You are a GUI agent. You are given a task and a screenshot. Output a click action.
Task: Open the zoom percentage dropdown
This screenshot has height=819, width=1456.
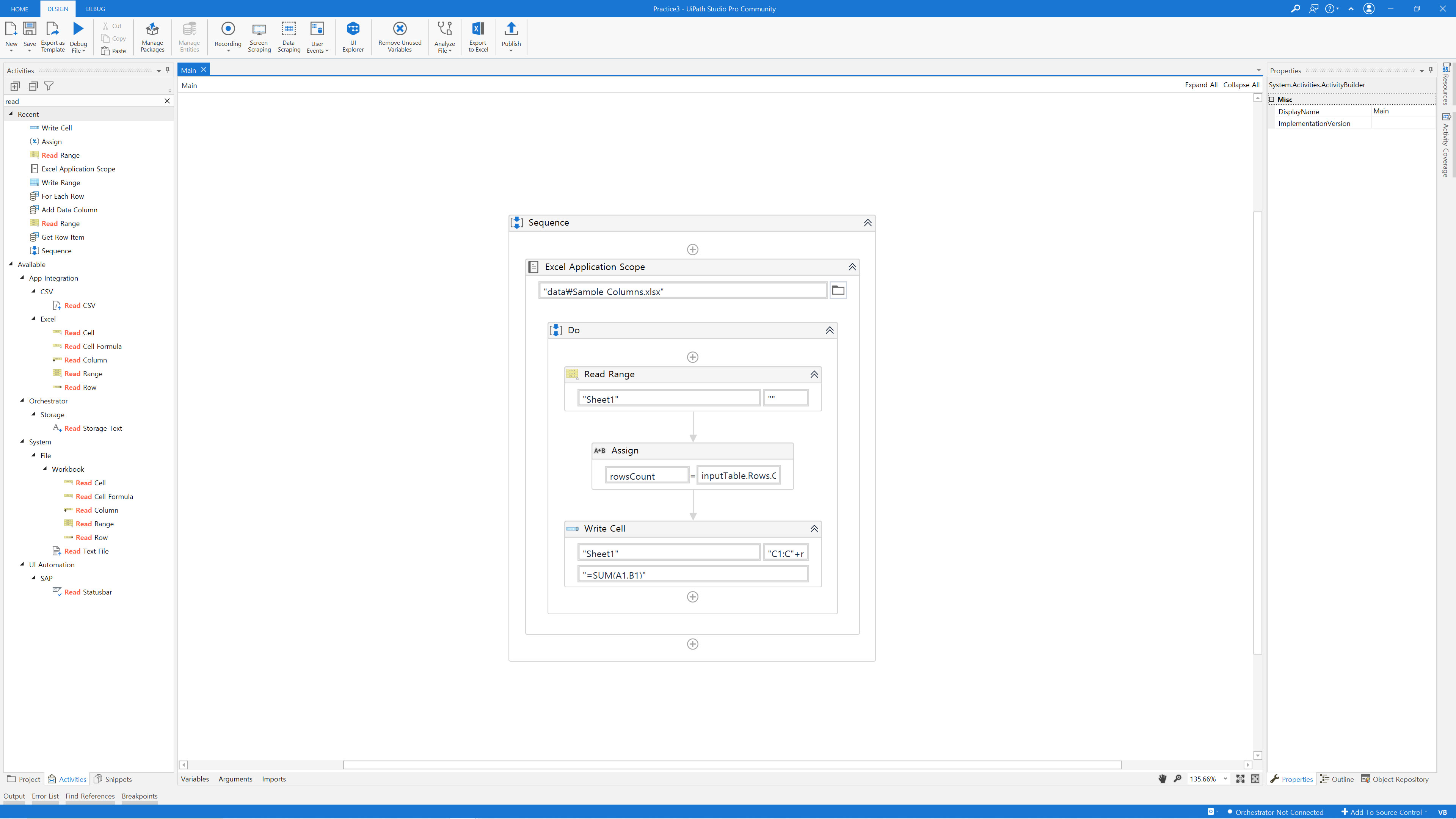1225,779
